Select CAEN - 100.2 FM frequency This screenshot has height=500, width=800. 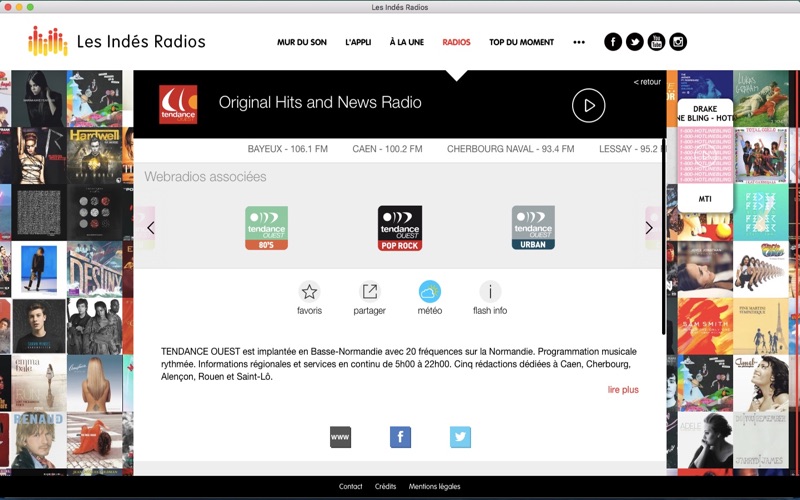coord(387,149)
